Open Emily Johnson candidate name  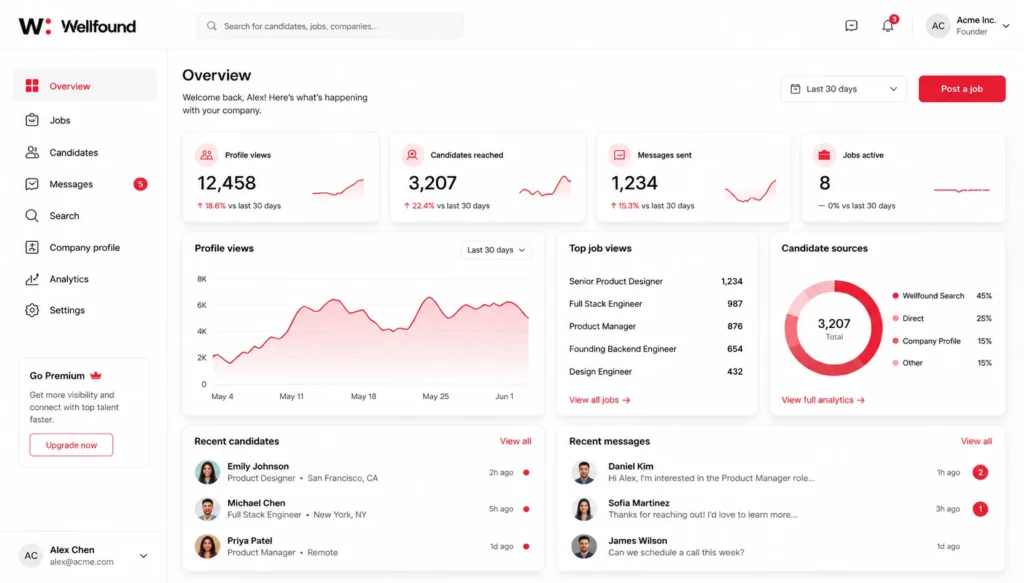coord(258,466)
